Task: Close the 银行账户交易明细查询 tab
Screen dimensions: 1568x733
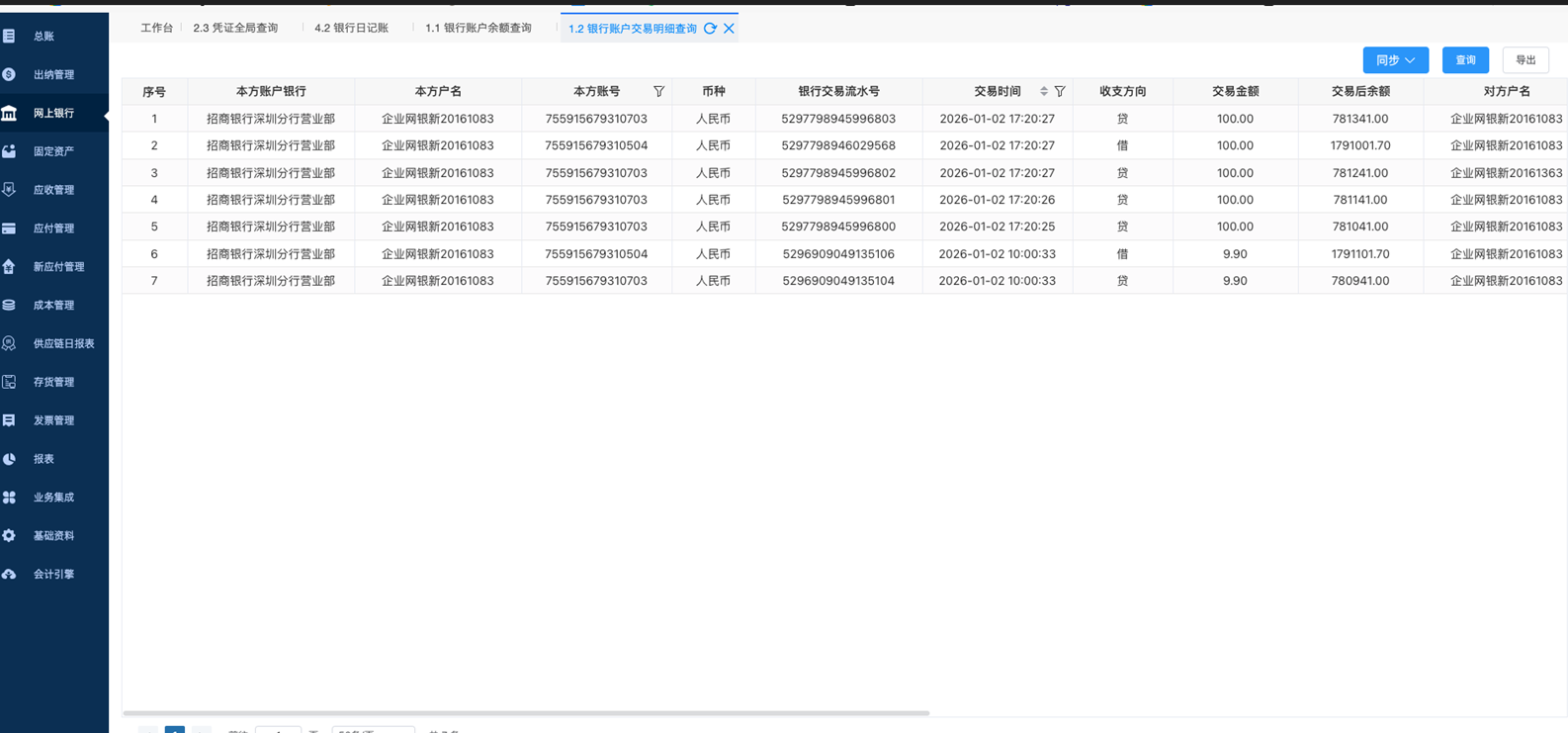Action: click(729, 29)
